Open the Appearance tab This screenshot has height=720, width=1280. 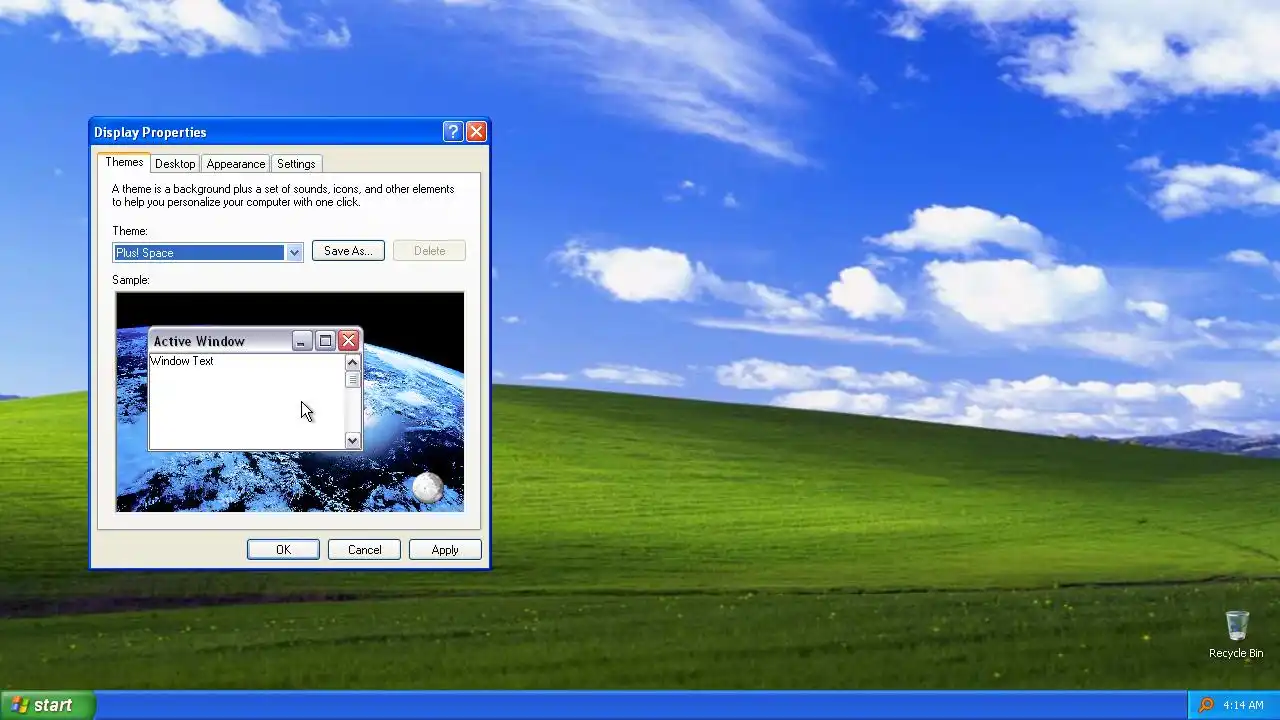point(236,164)
